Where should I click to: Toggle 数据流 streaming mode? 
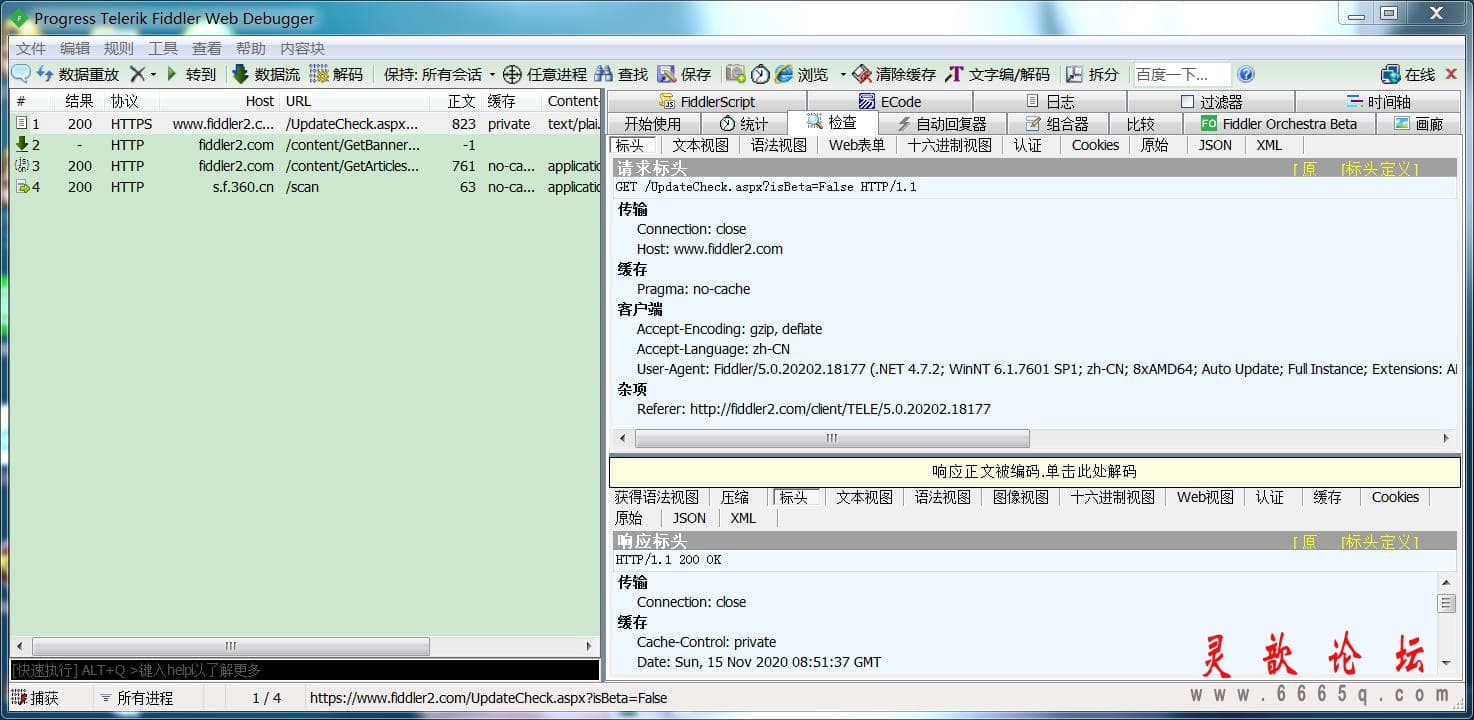tap(266, 74)
